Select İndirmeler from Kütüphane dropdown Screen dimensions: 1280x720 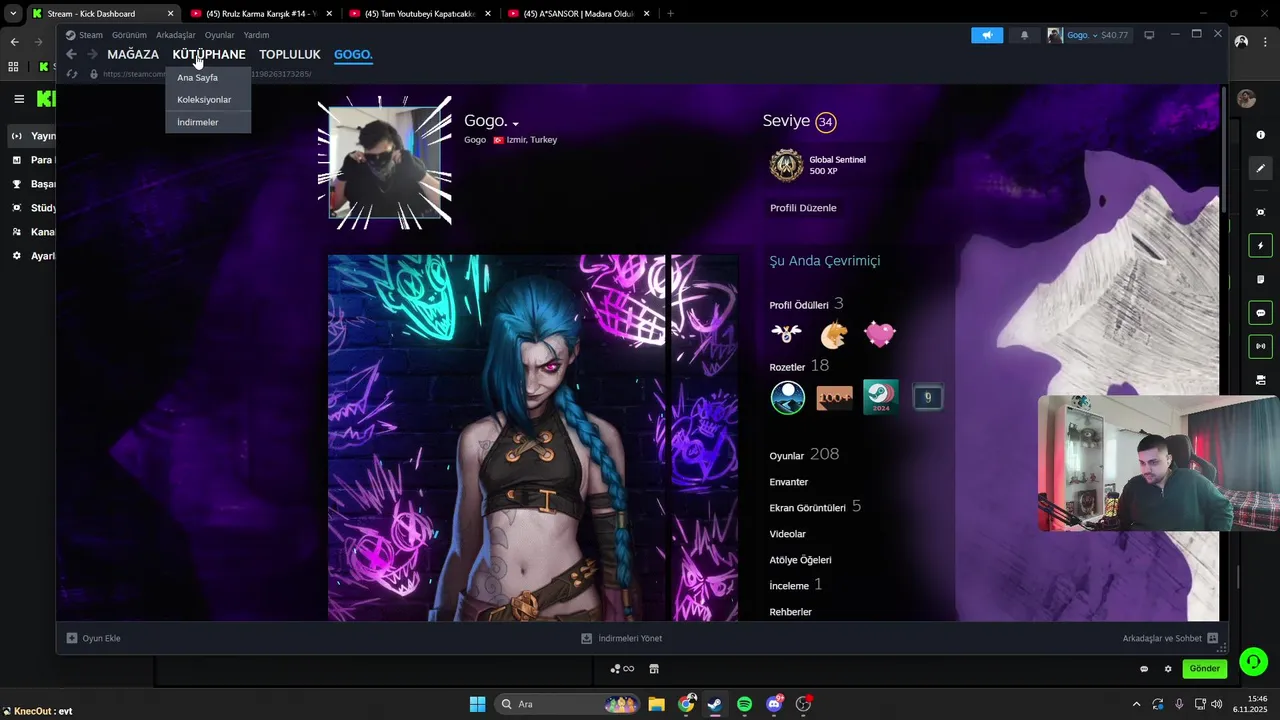click(x=208, y=122)
